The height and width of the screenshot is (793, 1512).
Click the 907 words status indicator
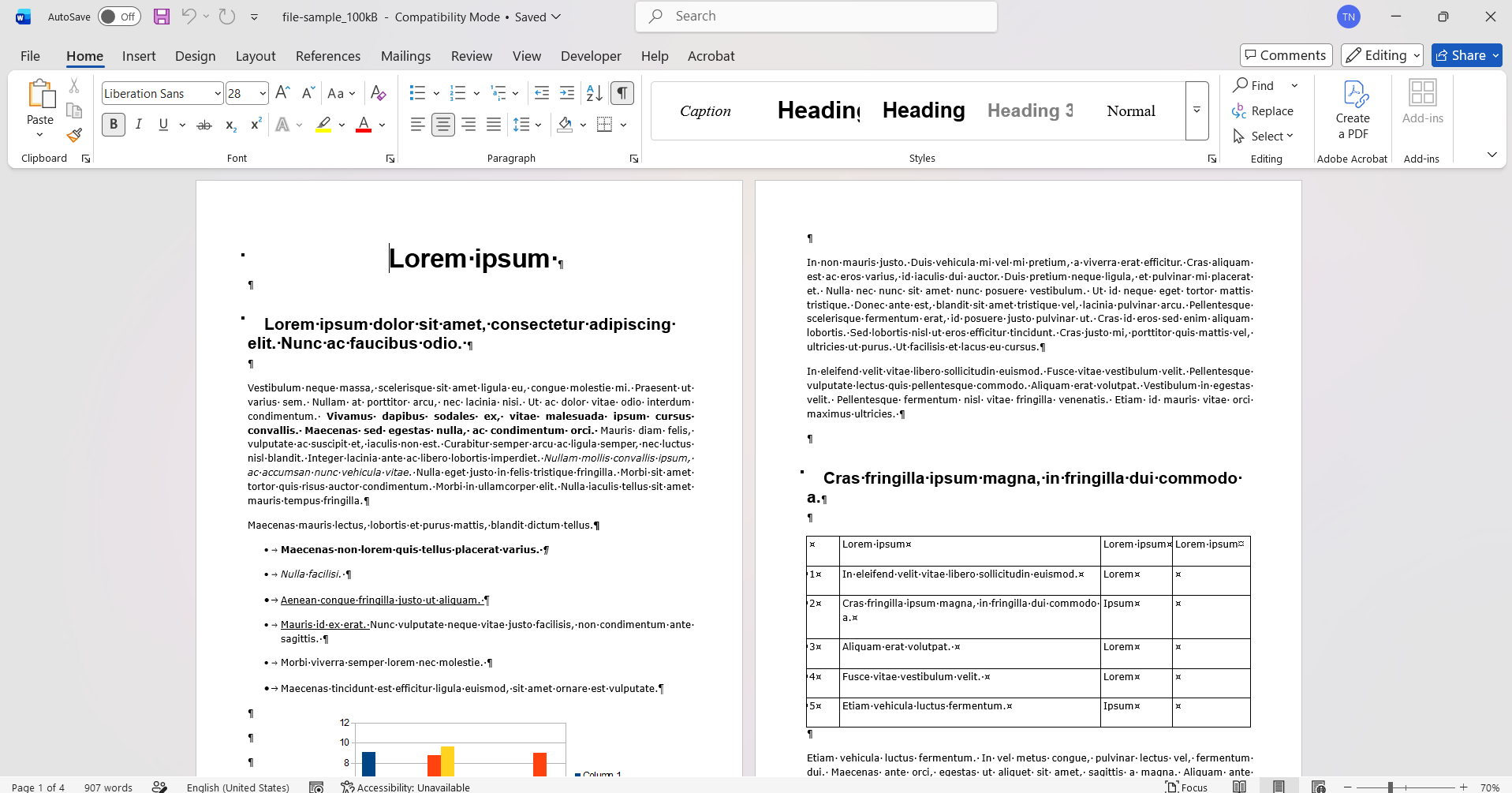(x=108, y=787)
